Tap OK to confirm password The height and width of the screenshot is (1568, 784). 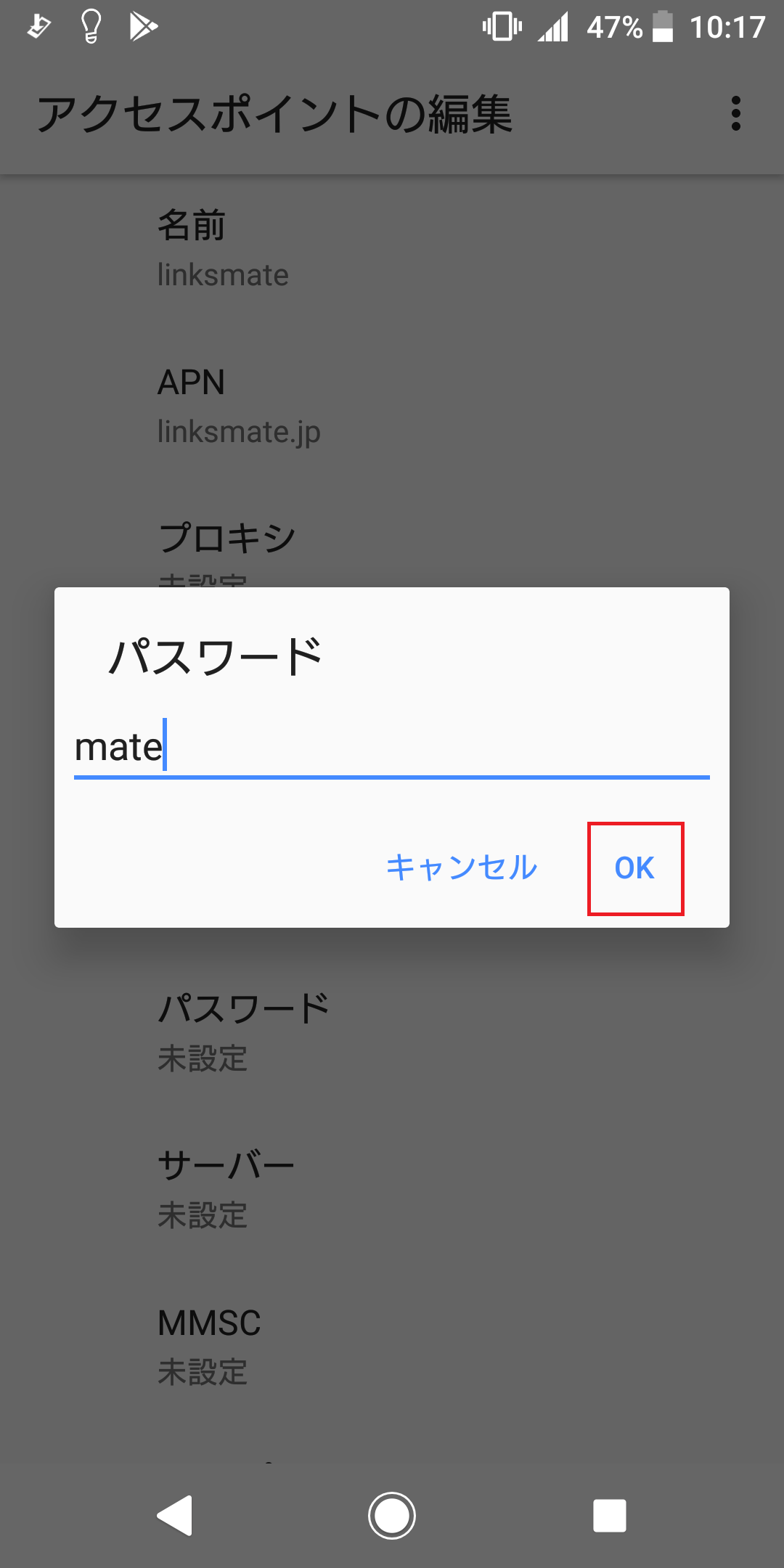click(635, 868)
